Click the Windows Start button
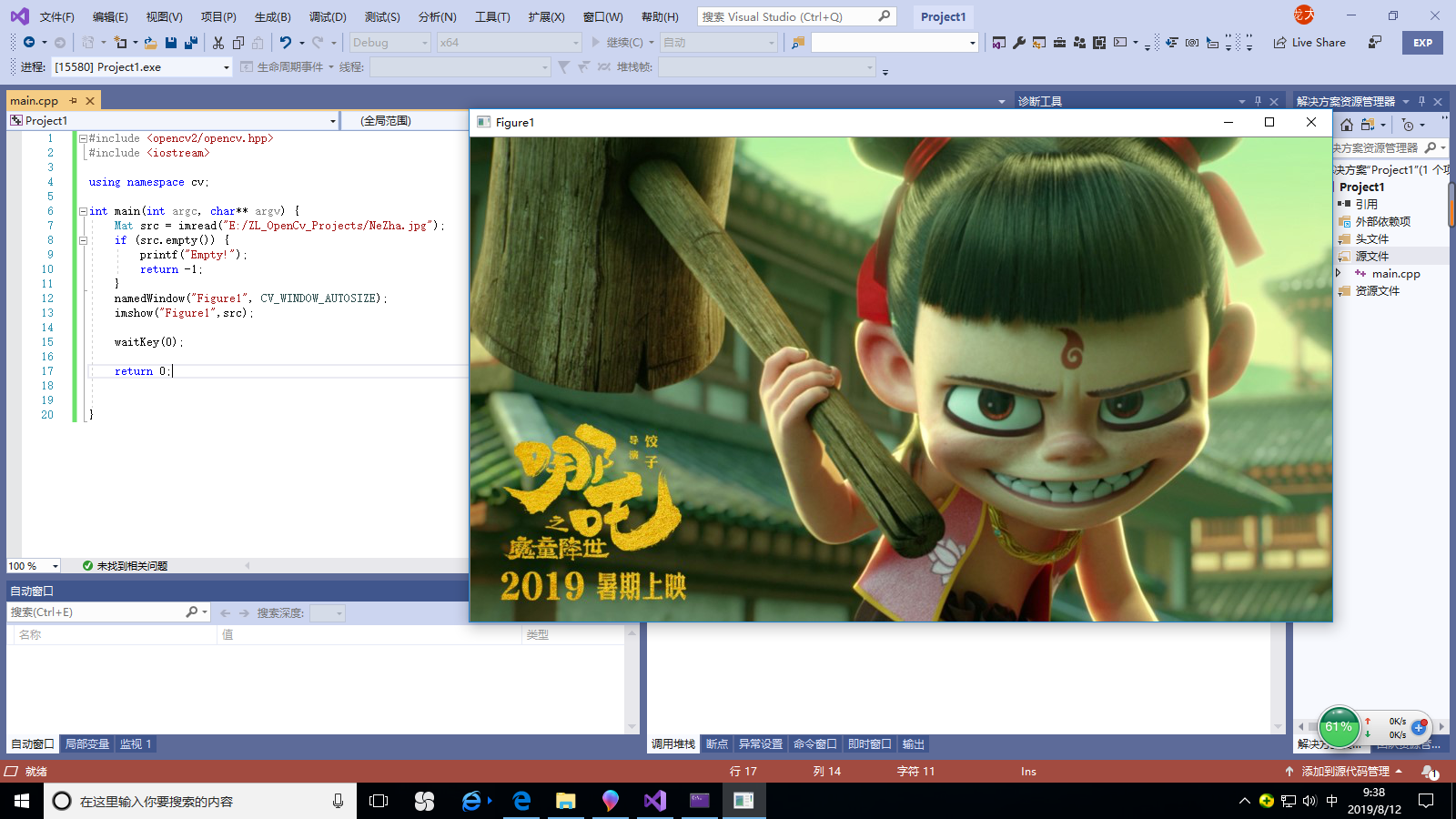The height and width of the screenshot is (819, 1456). (x=22, y=801)
